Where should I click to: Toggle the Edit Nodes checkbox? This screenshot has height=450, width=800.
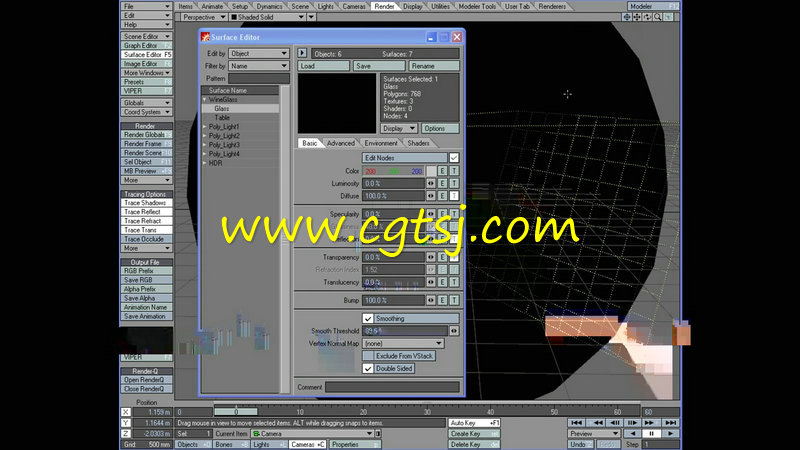tap(454, 158)
